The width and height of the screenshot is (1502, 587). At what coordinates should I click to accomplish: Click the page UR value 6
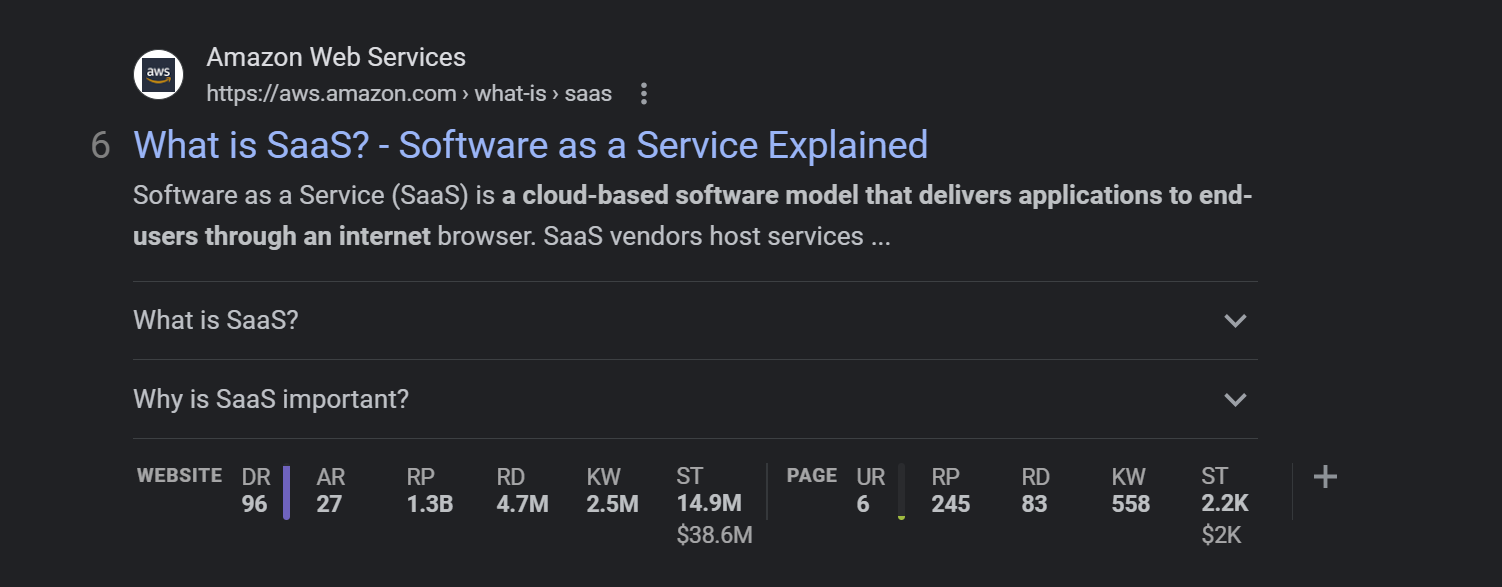point(863,504)
